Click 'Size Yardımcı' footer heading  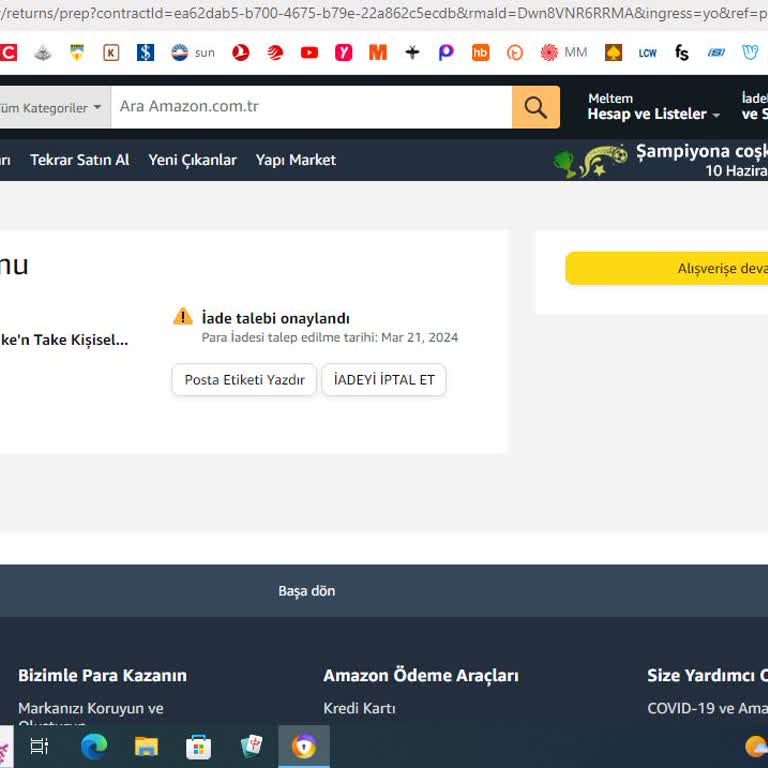point(707,675)
